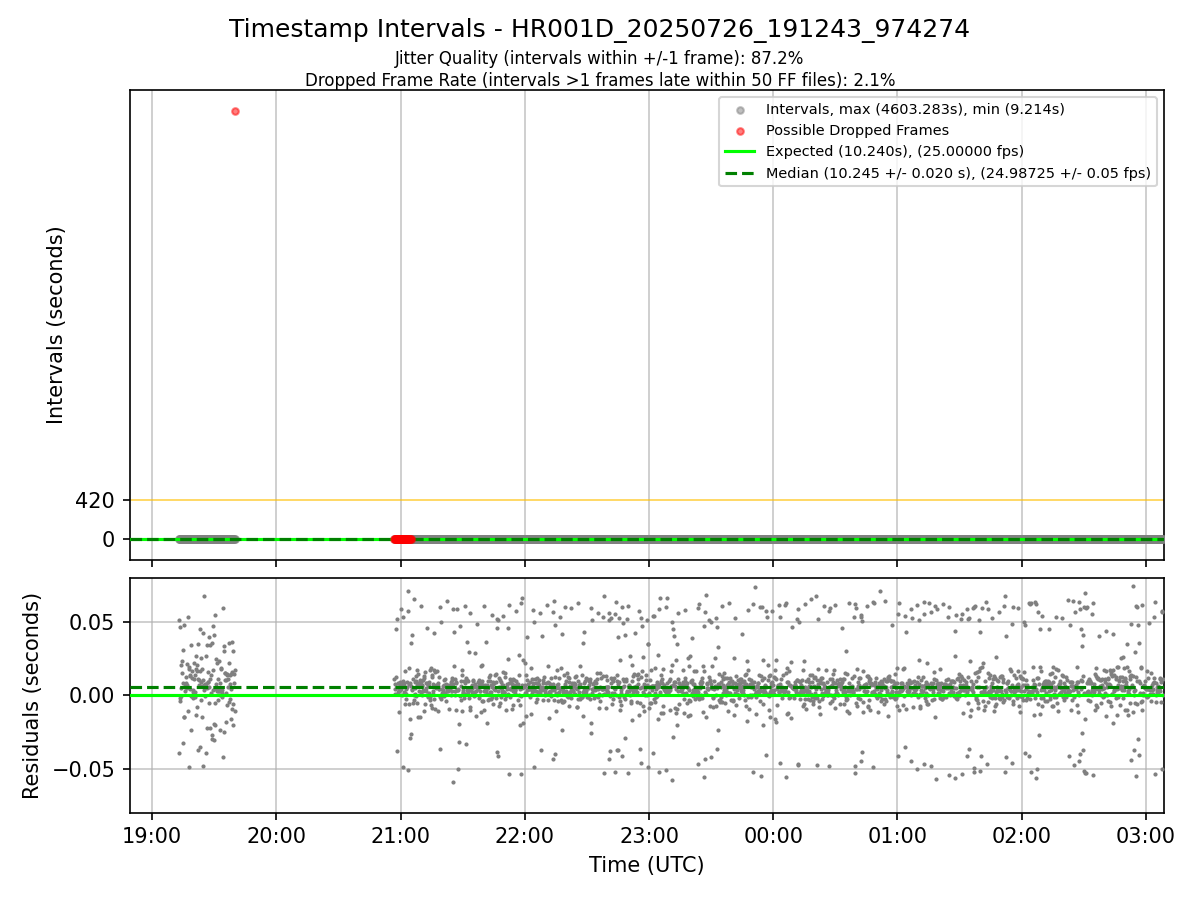Click the 'Intervals (seconds)' y-axis label
Screen dimensions: 1200x900
click(x=56, y=325)
